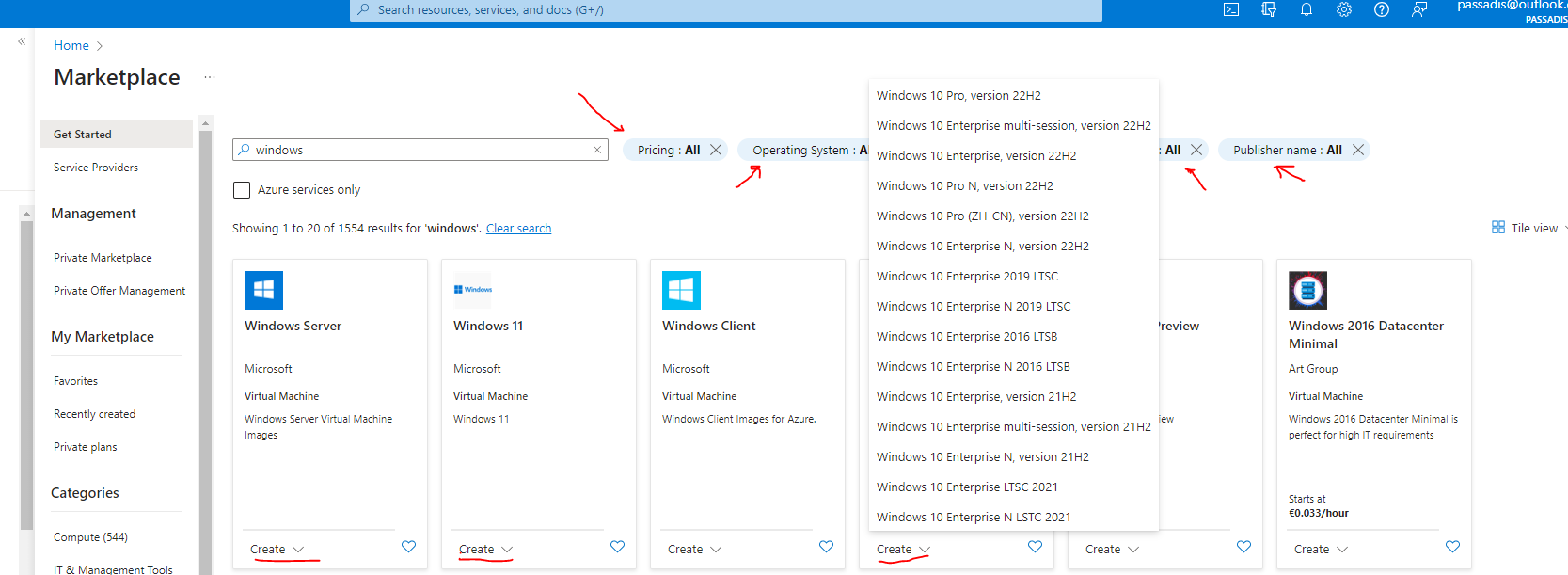Screen dimensions: 1568x575
Task: Remove the Publisher name filter
Action: click(1358, 150)
